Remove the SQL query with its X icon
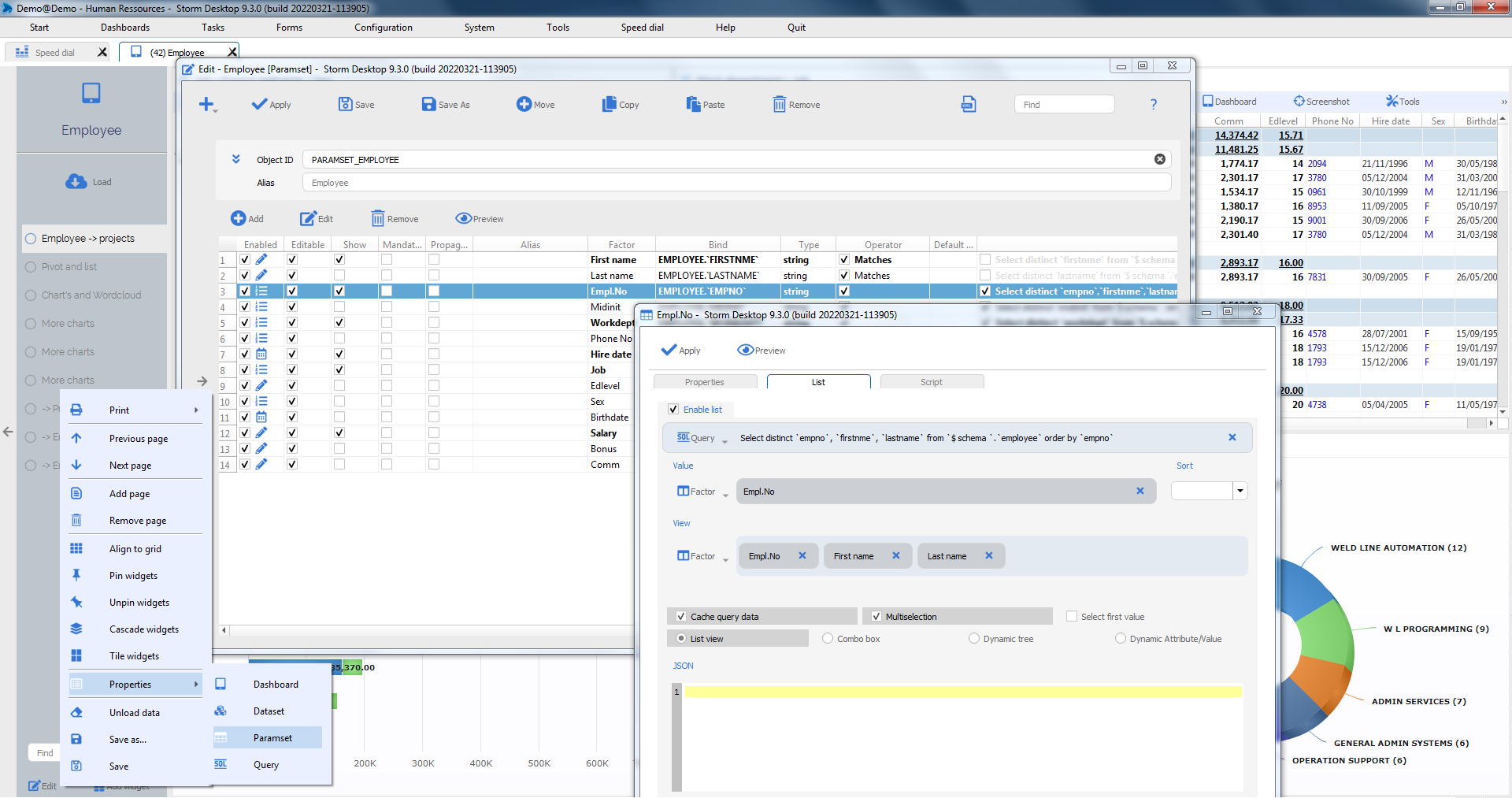The height and width of the screenshot is (798, 1512). (x=1232, y=437)
